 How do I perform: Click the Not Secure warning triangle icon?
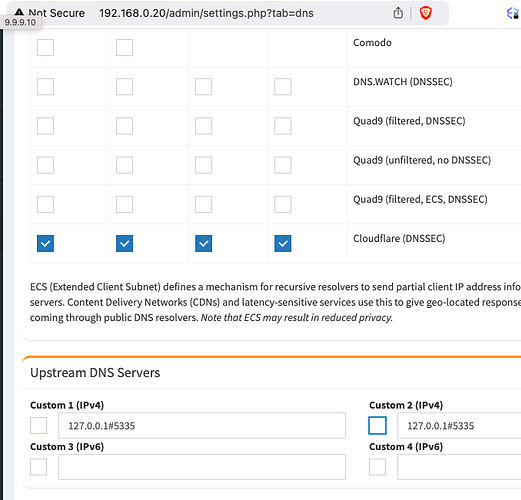pyautogui.click(x=19, y=12)
